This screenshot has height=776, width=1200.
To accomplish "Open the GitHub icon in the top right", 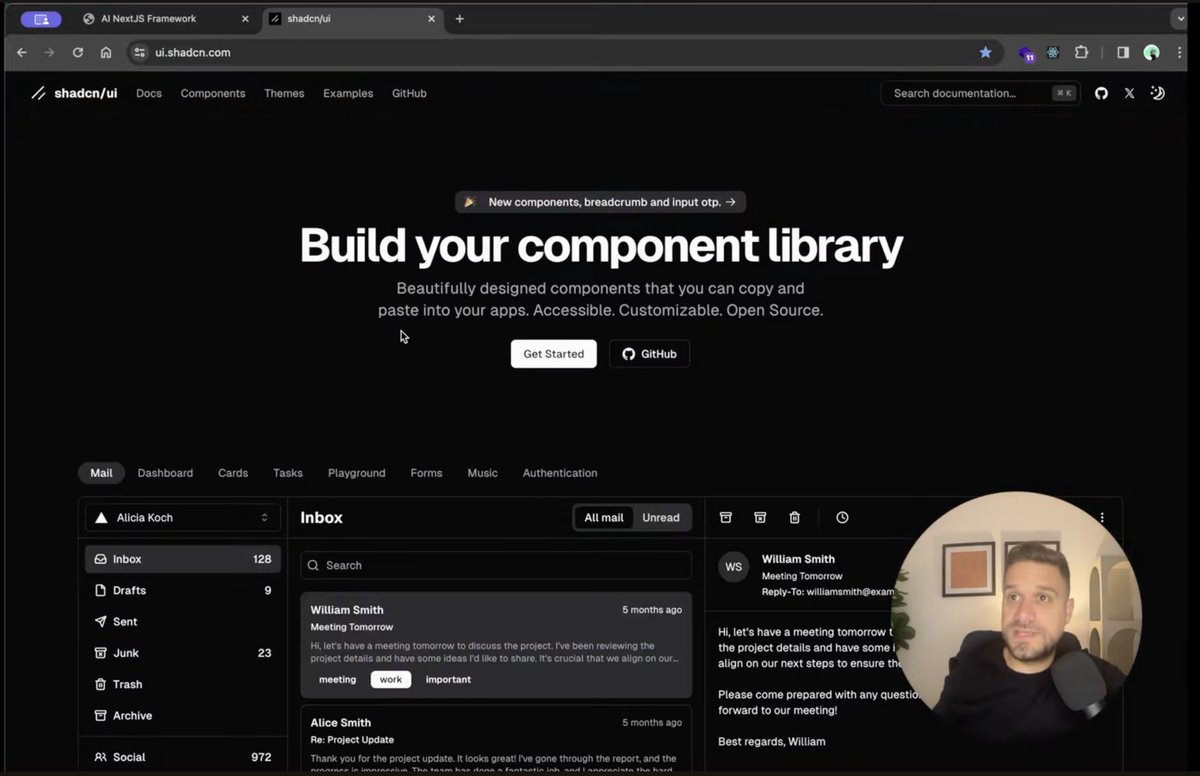I will click(1101, 93).
